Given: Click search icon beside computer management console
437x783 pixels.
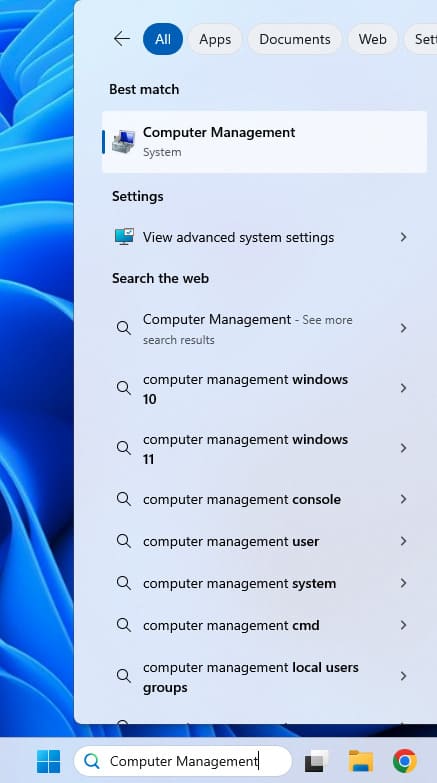Looking at the screenshot, I should [x=123, y=499].
